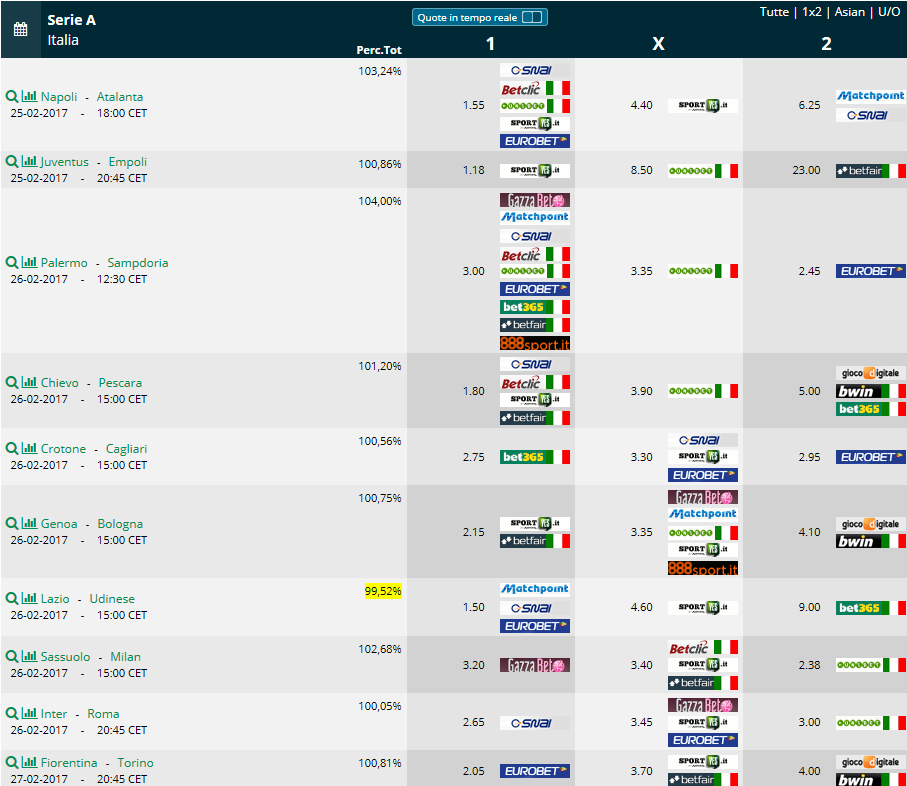907x786 pixels.
Task: Select the 1x2 odds filter
Action: point(812,12)
